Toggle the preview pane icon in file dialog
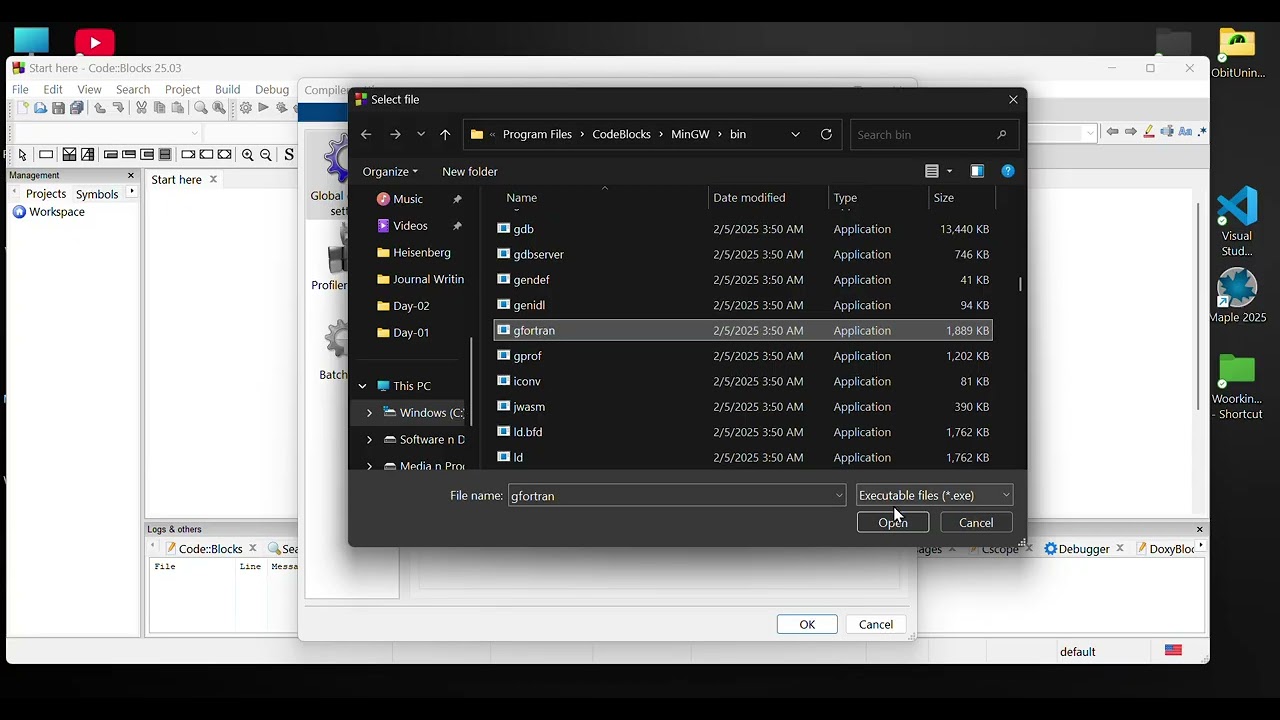 coord(977,171)
